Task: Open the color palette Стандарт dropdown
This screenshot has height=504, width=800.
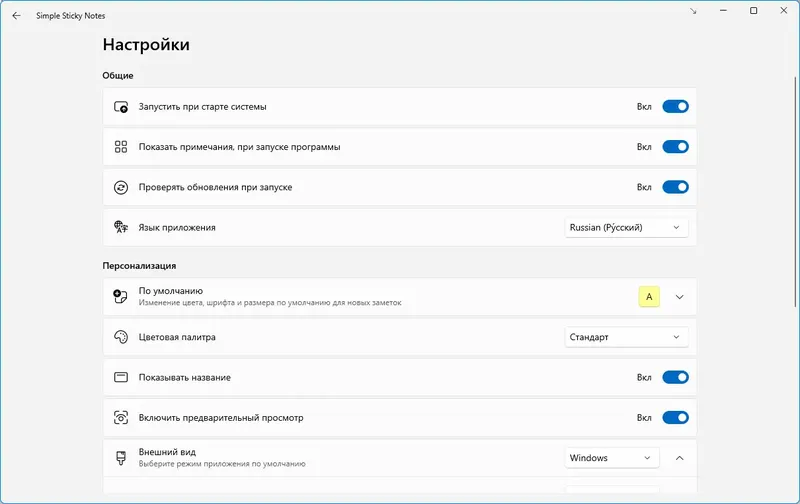Action: point(626,337)
